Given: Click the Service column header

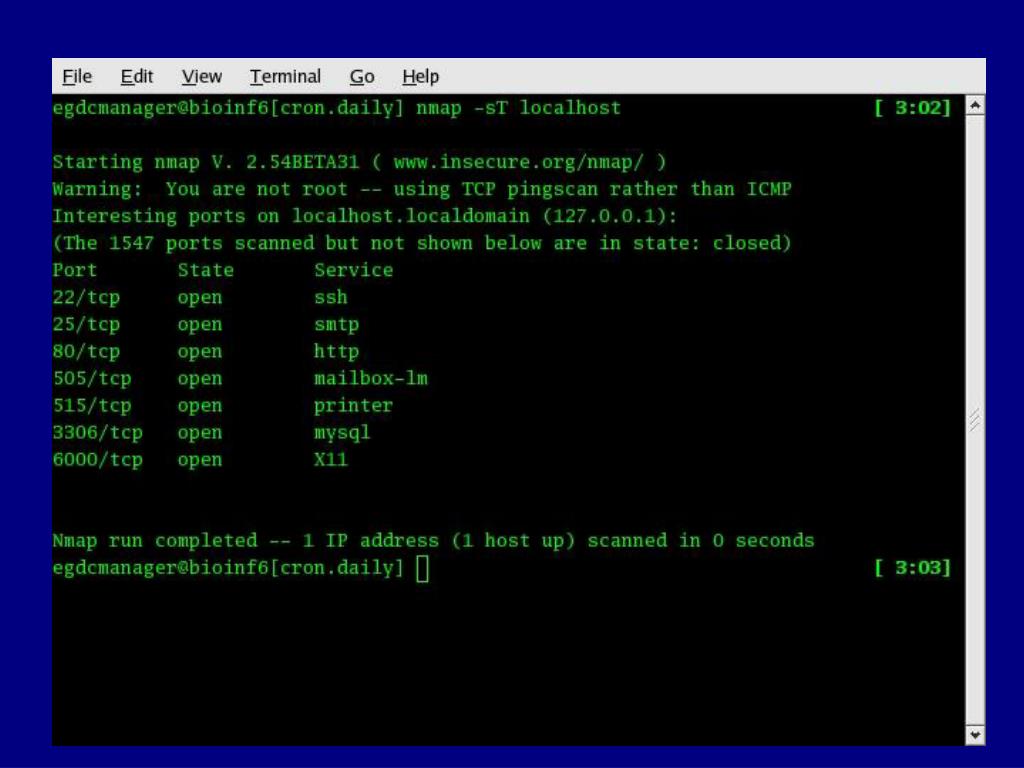Looking at the screenshot, I should click(353, 270).
